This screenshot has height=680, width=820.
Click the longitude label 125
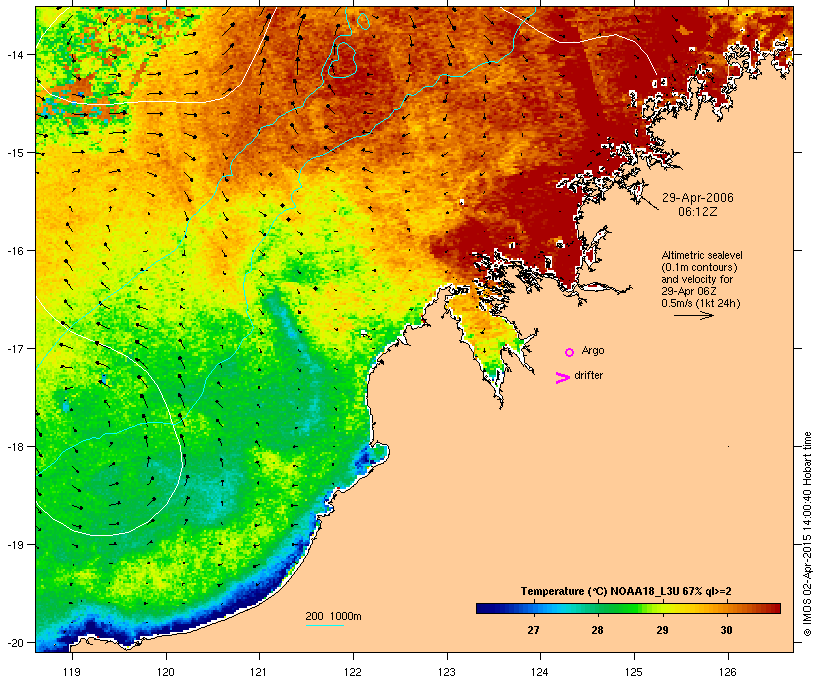(x=634, y=672)
